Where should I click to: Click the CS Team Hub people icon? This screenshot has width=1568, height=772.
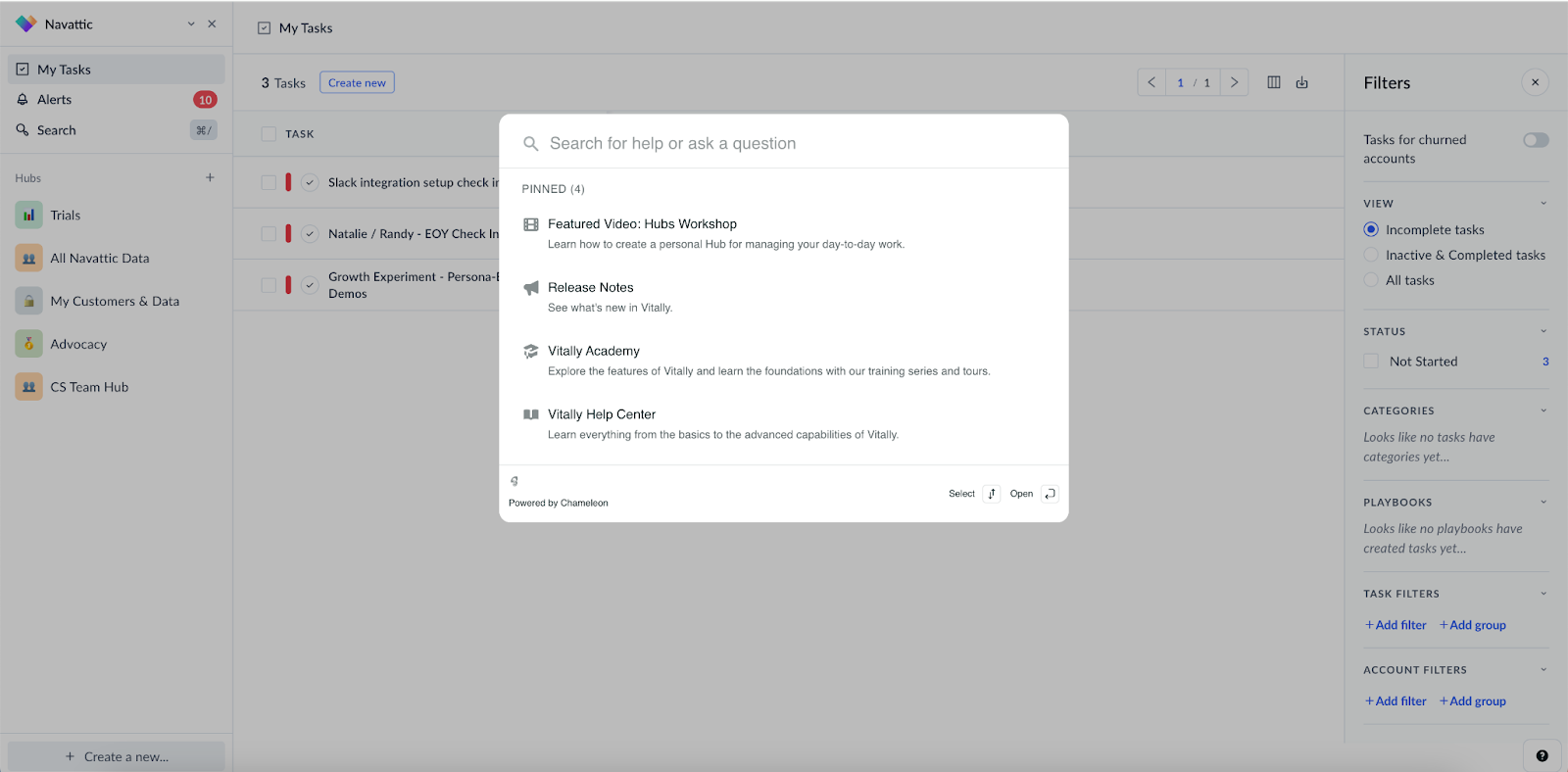[x=28, y=387]
